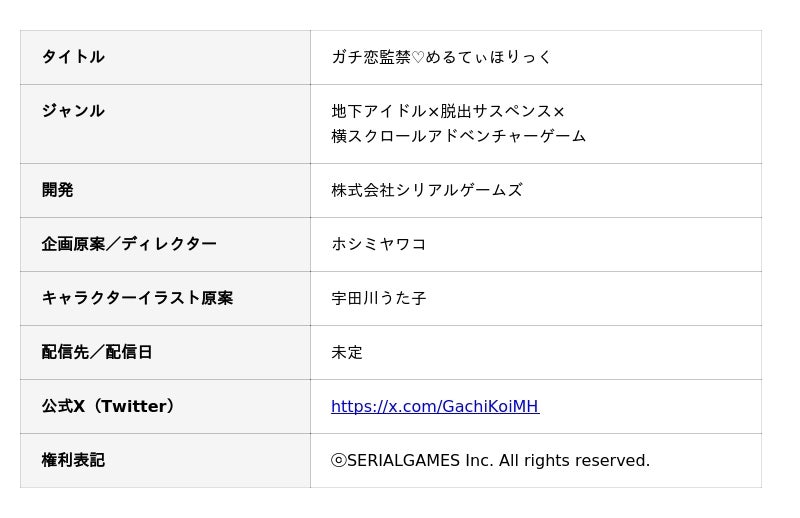The width and height of the screenshot is (800, 518).
Task: Click the heart symbol in the title
Action: [418, 58]
